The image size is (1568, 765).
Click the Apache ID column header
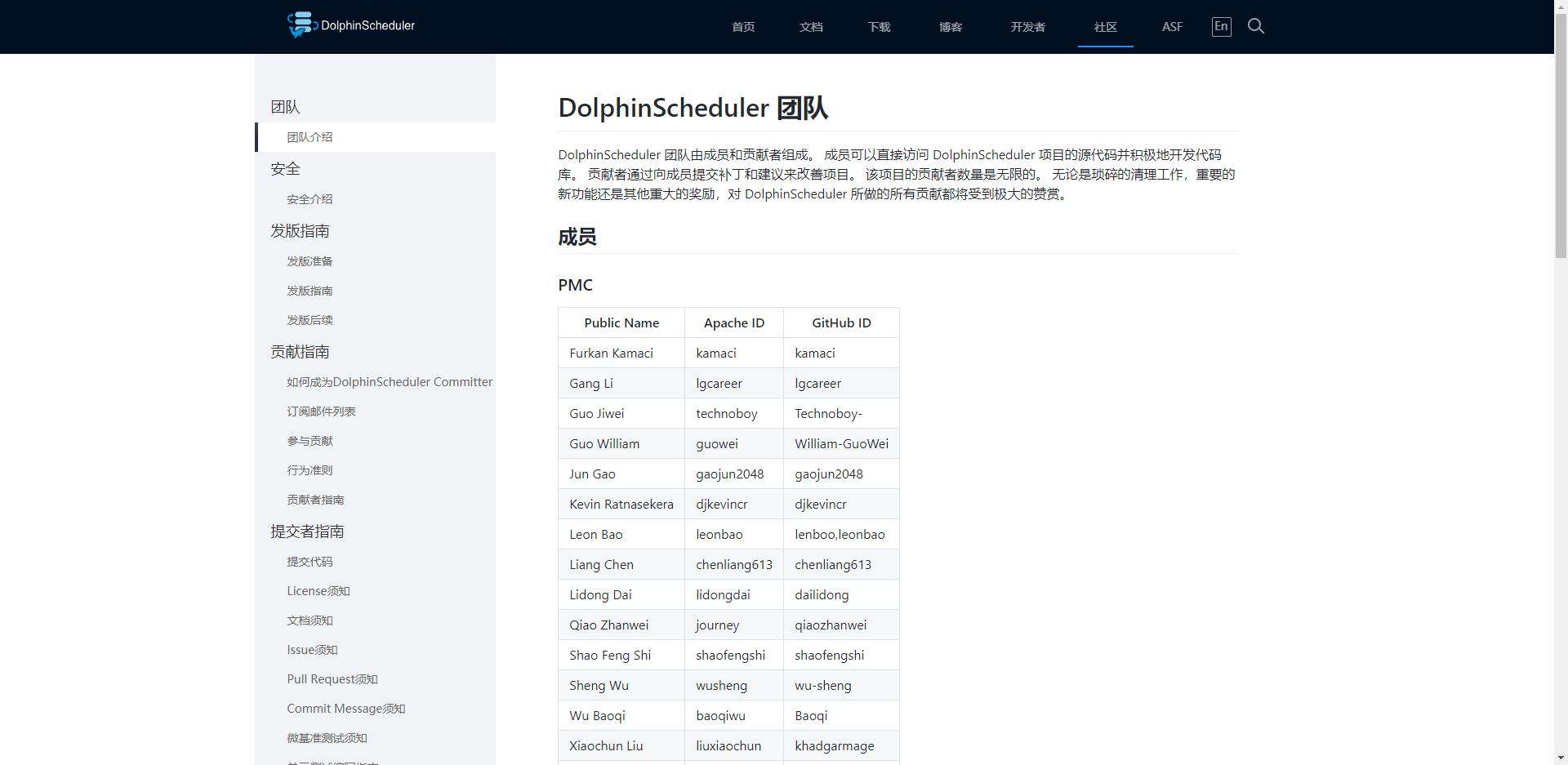coord(734,323)
